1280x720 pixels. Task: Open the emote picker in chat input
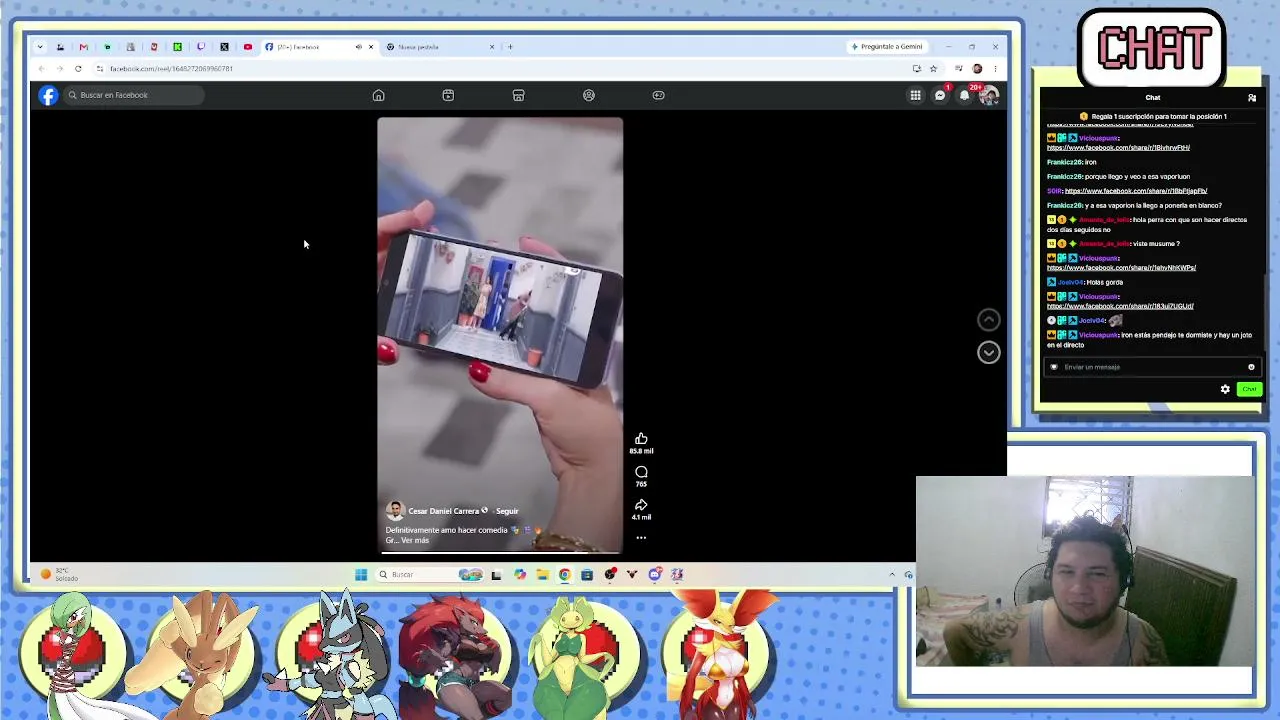pos(1251,367)
